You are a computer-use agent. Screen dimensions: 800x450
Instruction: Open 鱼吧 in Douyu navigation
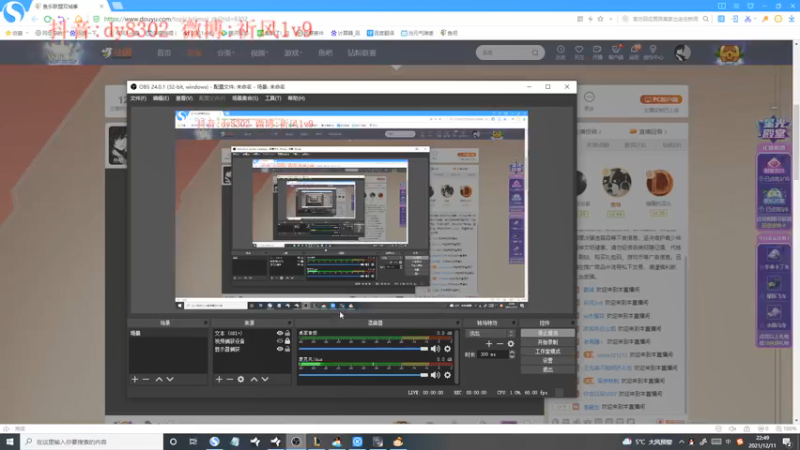[x=325, y=53]
